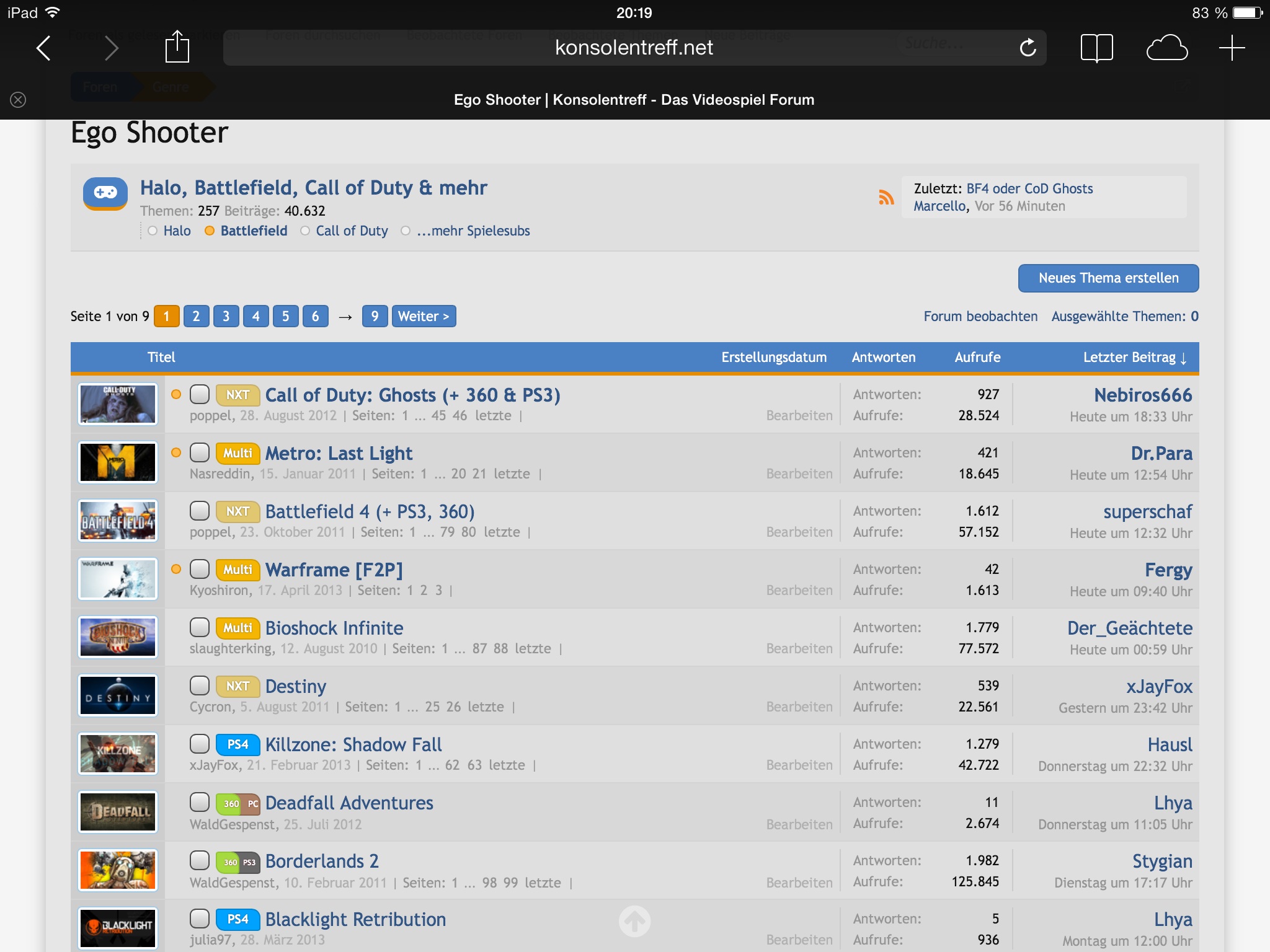Sort by Letzter Beitrag column
This screenshot has width=1270, height=952.
coord(1134,358)
